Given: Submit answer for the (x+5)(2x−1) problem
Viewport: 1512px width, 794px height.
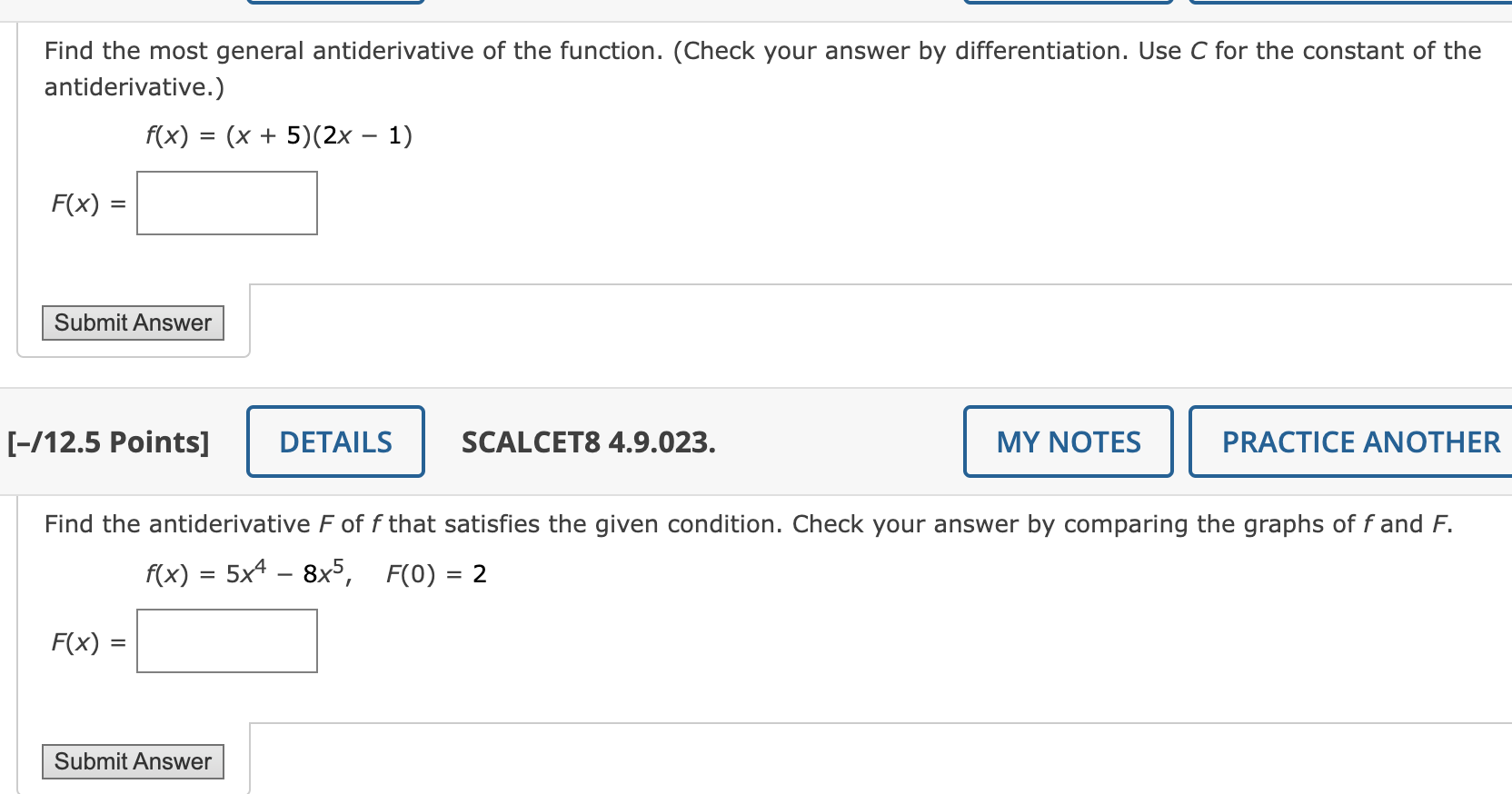Looking at the screenshot, I should (132, 323).
